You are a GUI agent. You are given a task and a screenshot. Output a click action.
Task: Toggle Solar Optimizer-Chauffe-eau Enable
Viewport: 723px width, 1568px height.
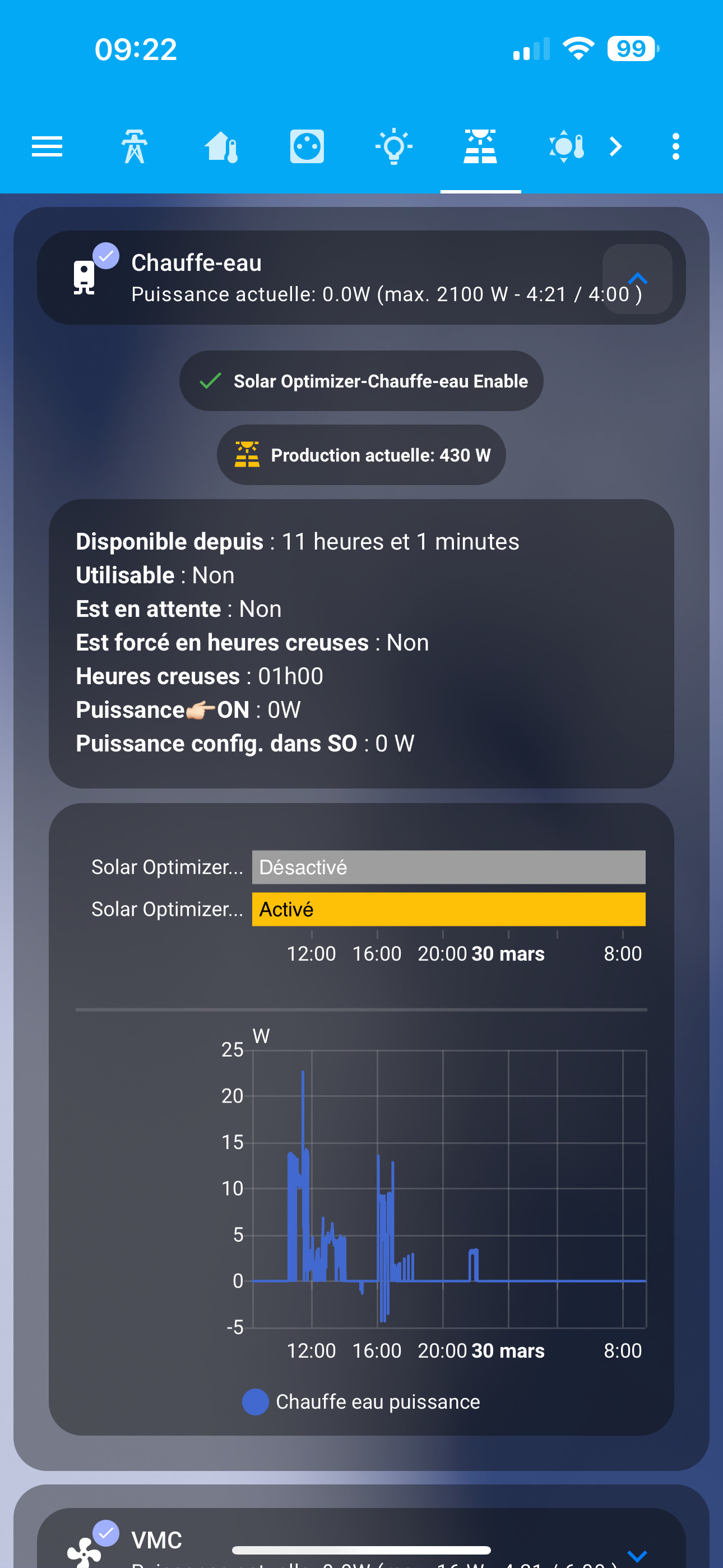pos(361,381)
